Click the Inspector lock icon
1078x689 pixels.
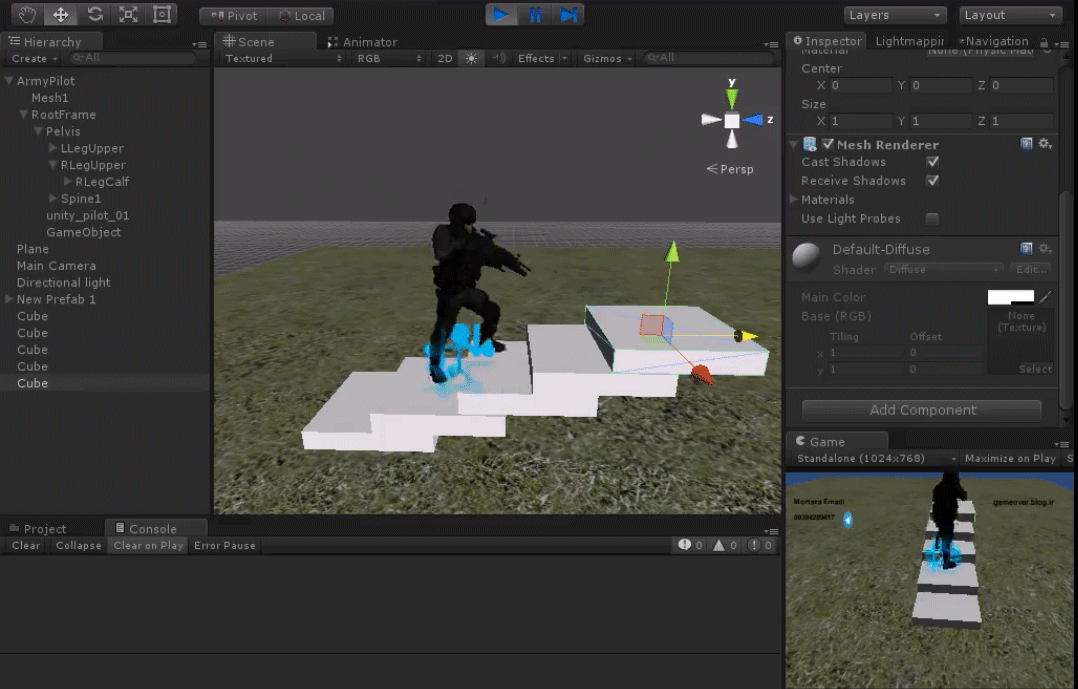pos(1044,43)
